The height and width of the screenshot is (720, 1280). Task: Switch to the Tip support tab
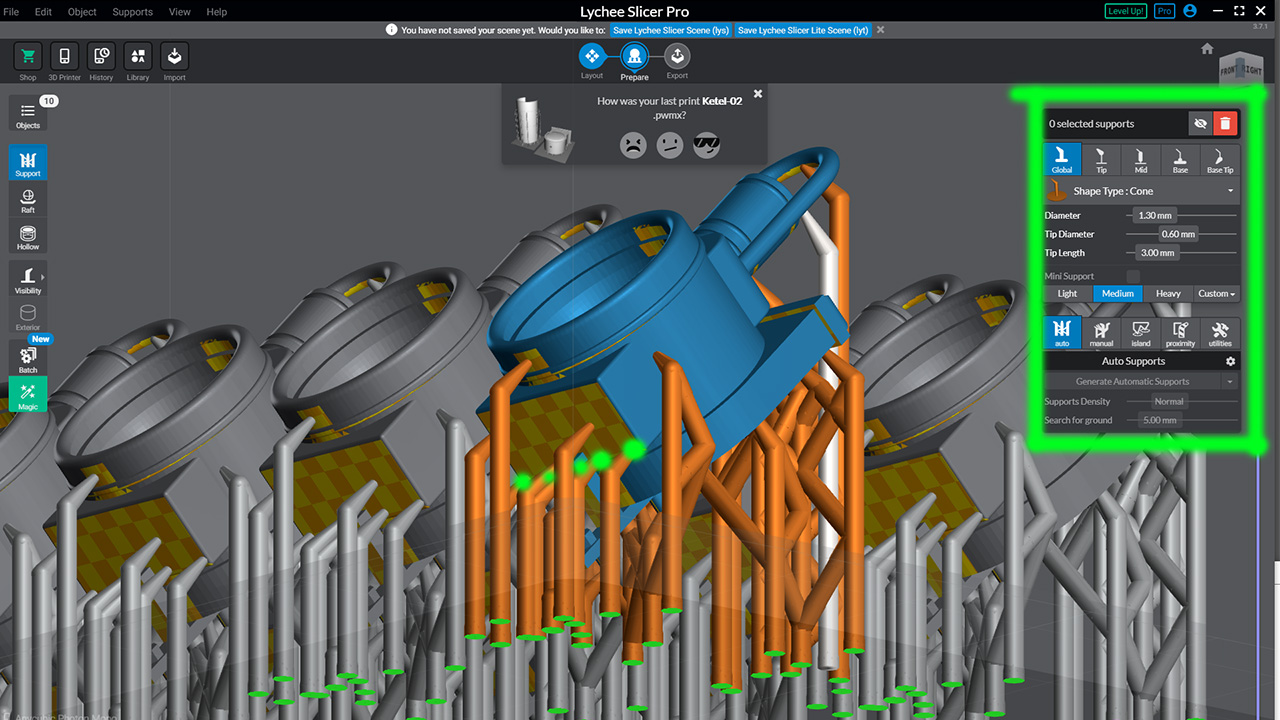click(1101, 160)
